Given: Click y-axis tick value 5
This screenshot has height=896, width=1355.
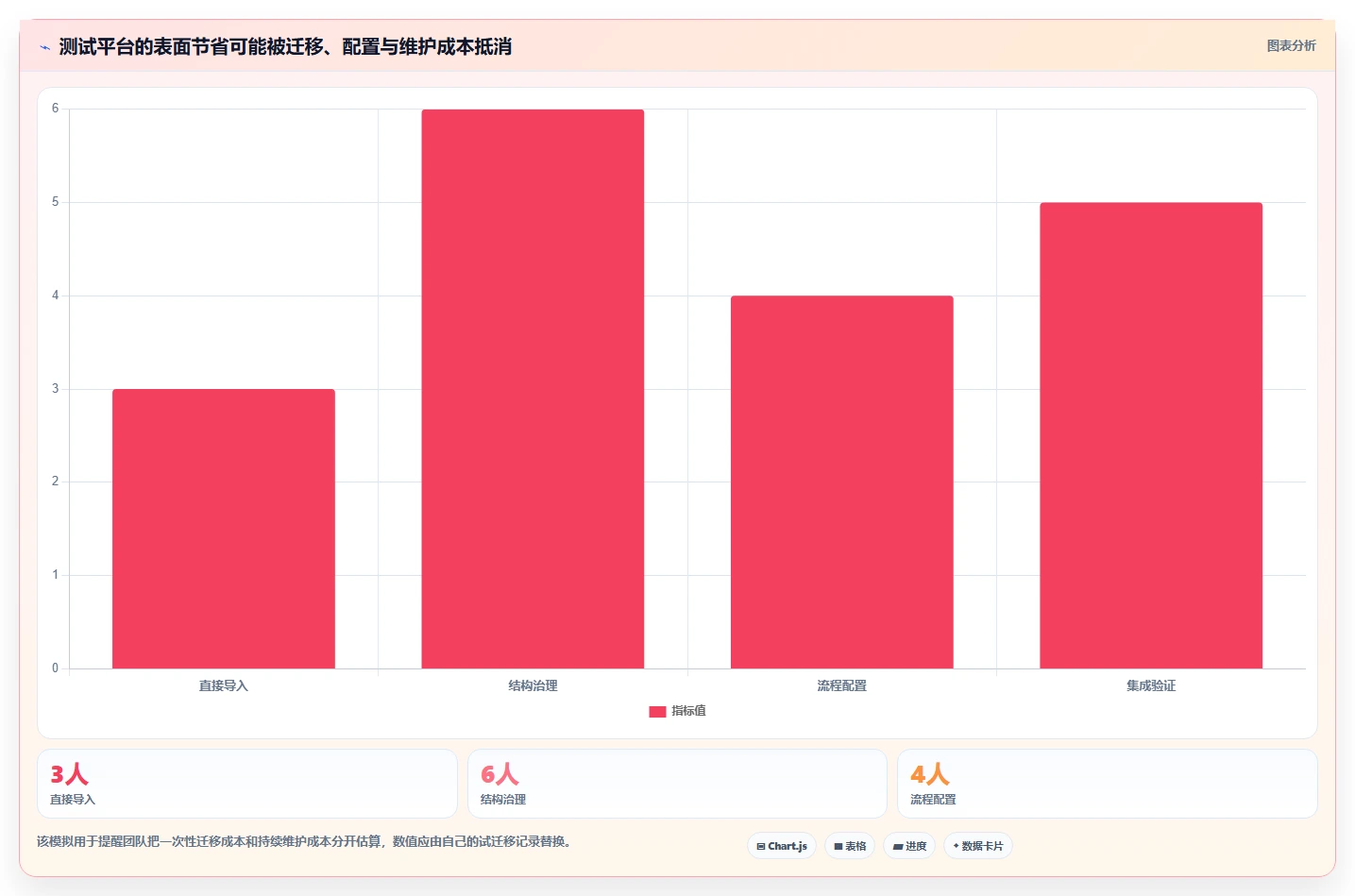Looking at the screenshot, I should coord(55,202).
